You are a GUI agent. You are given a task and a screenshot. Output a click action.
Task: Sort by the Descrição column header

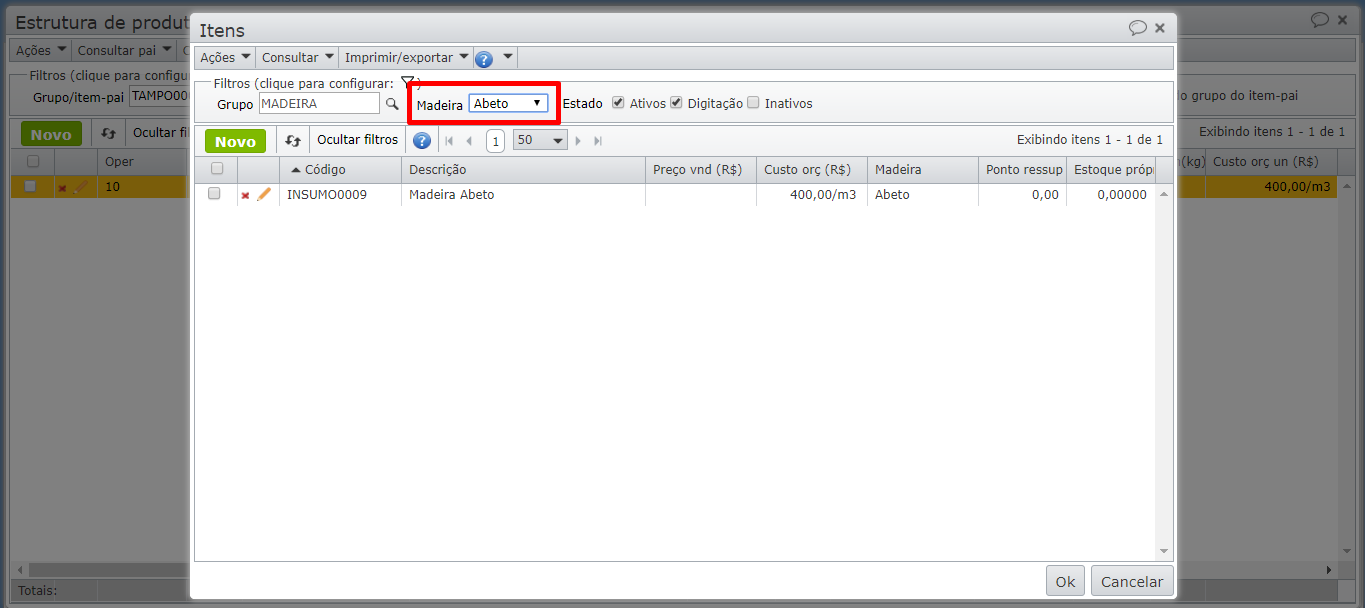click(523, 170)
